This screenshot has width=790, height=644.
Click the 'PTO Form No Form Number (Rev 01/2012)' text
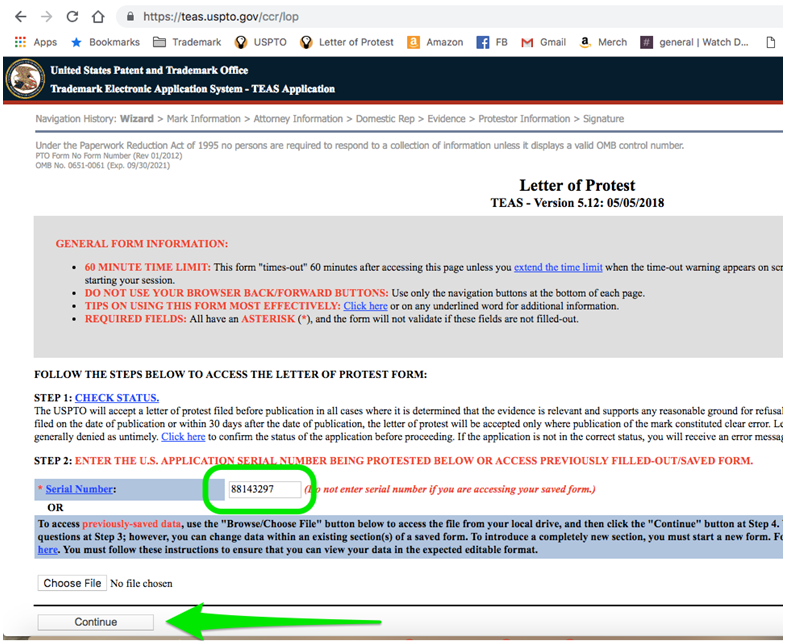pyautogui.click(x=109, y=156)
